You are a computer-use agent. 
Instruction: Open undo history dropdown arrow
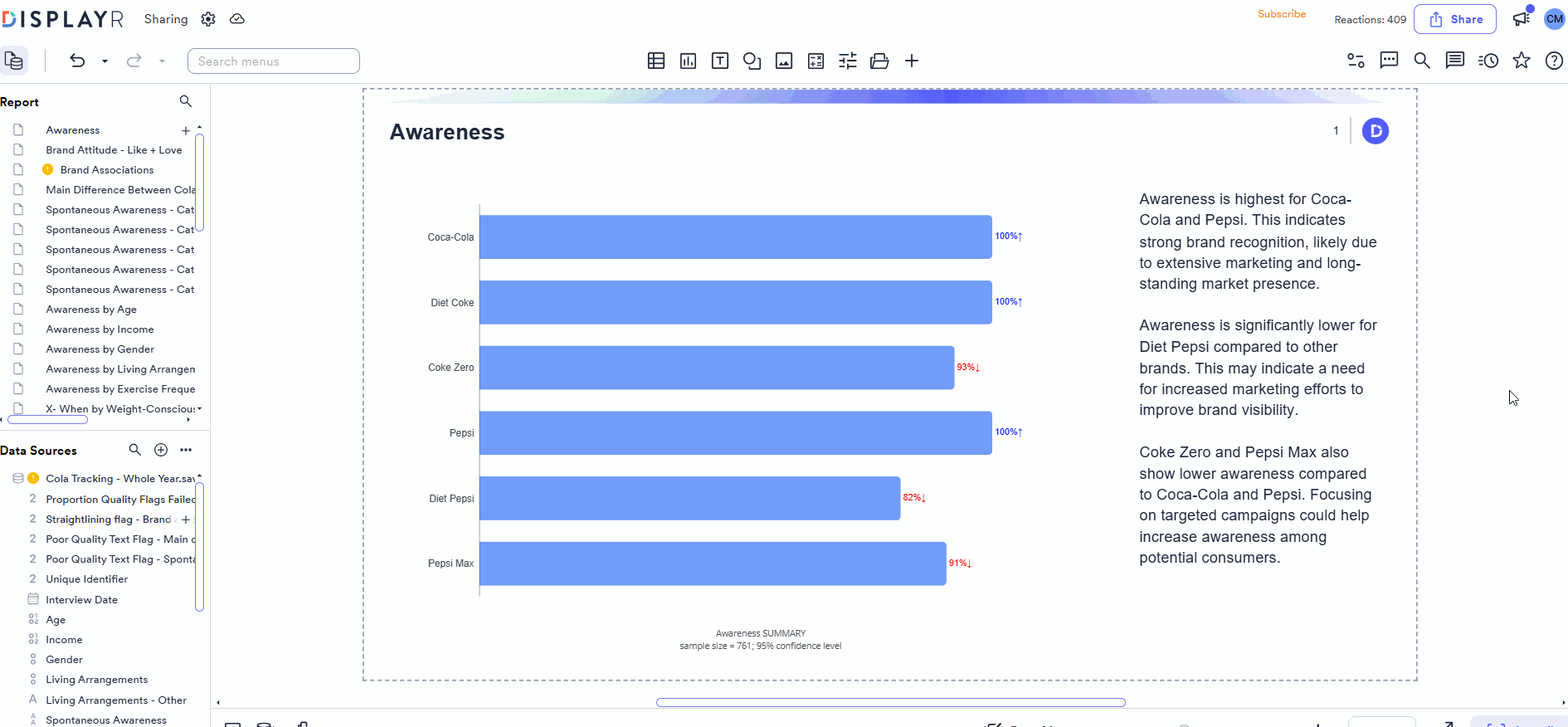pyautogui.click(x=105, y=61)
